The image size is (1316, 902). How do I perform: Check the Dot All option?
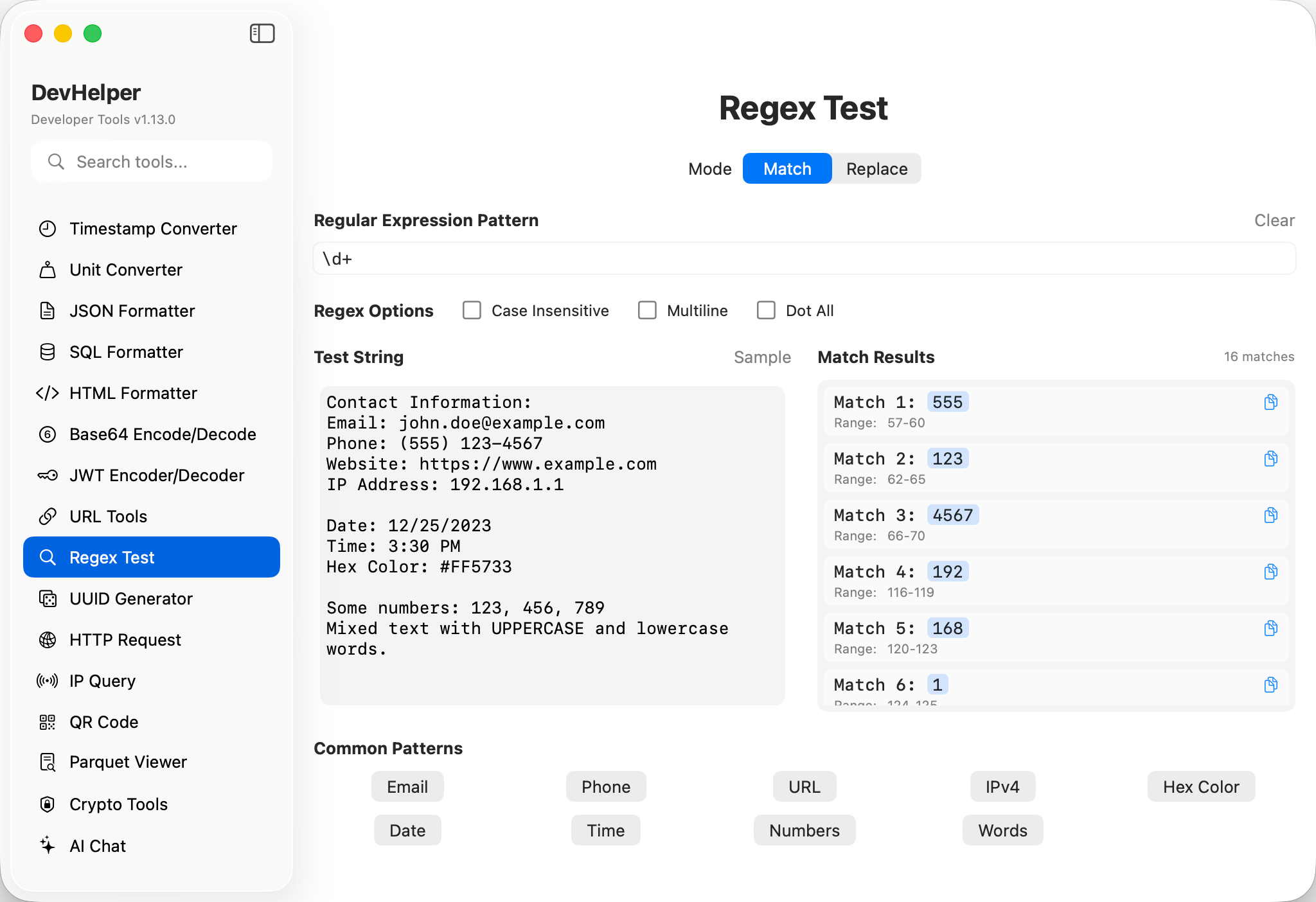click(766, 311)
